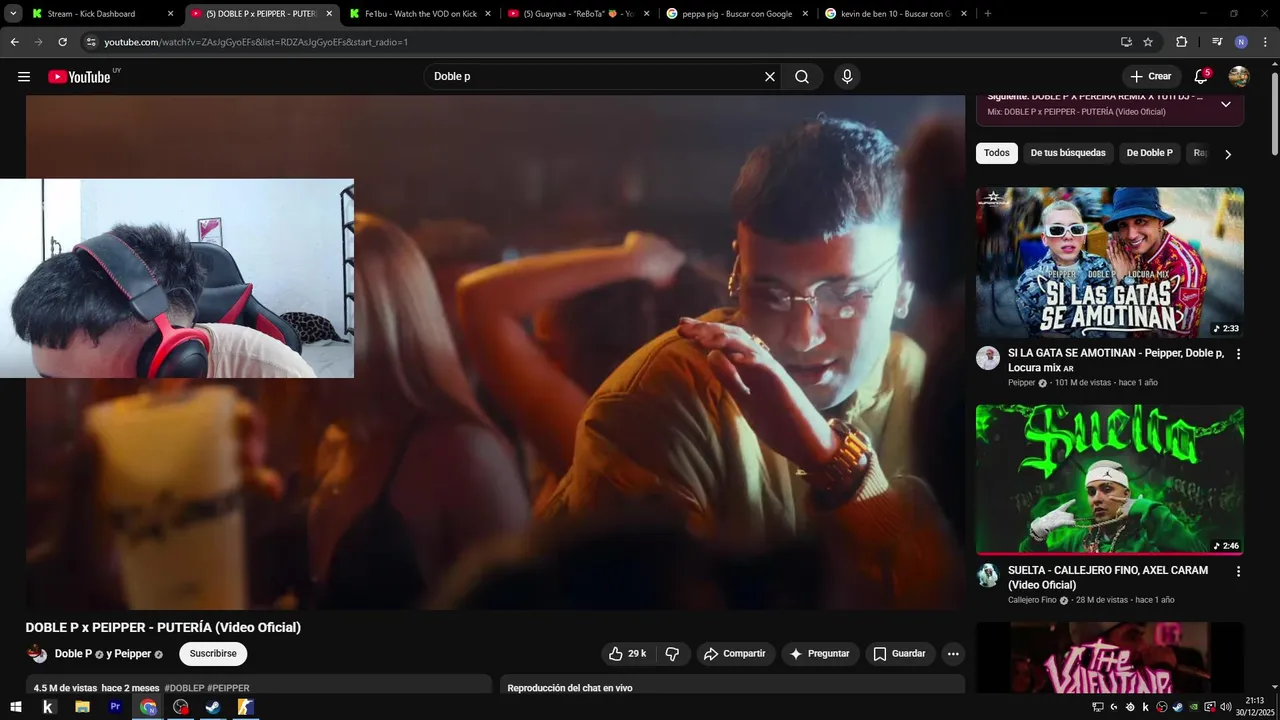Click the Compartir button
The image size is (1280, 720).
tap(734, 654)
